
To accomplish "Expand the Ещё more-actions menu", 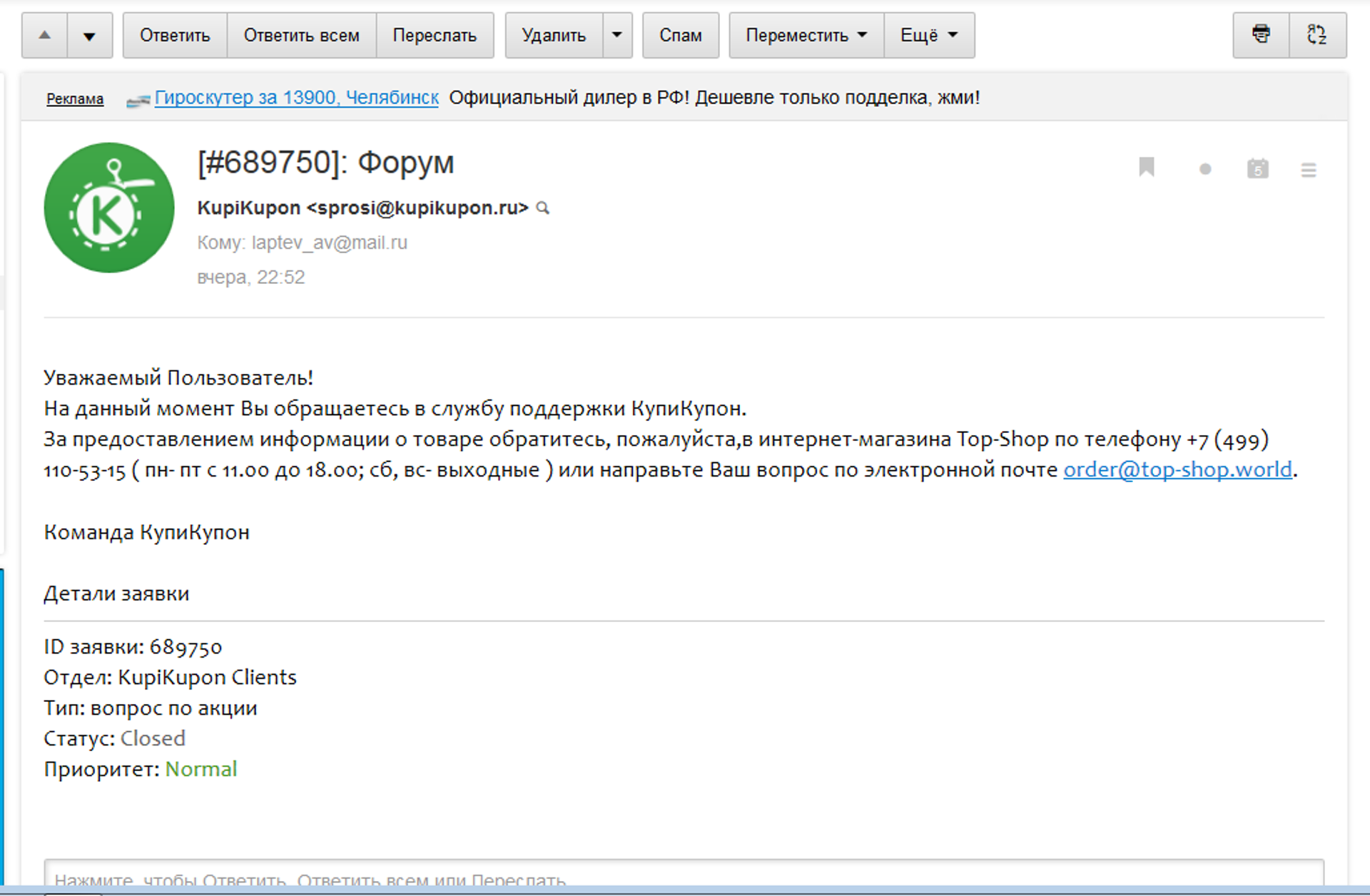I will [929, 35].
